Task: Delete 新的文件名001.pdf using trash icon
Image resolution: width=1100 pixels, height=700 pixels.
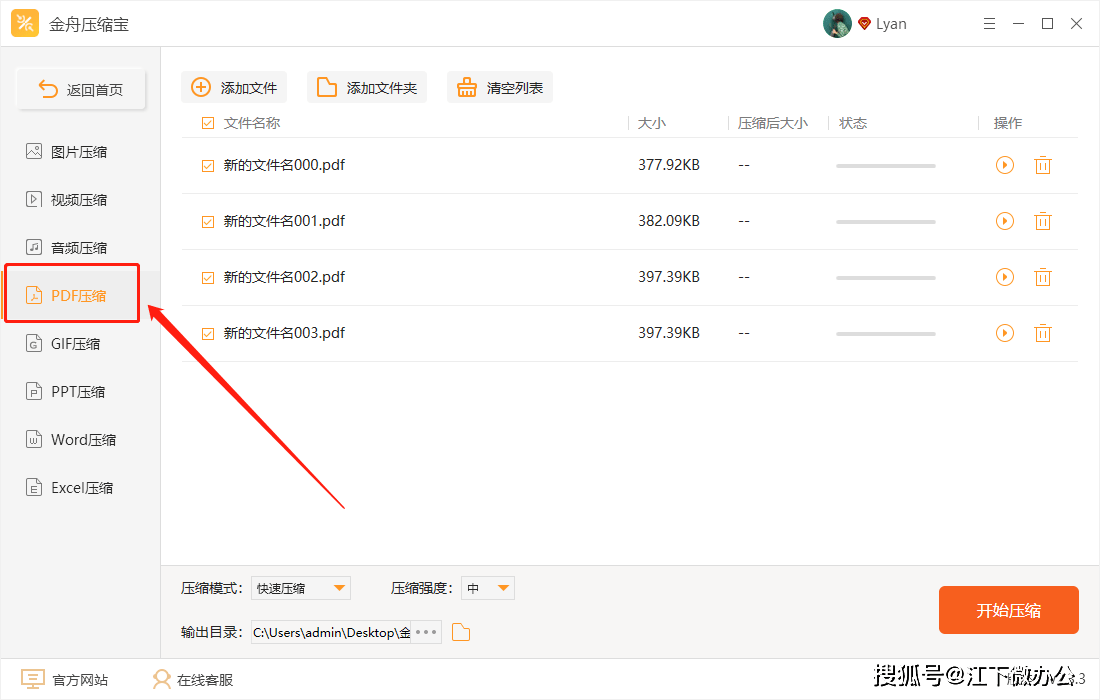Action: click(x=1042, y=222)
